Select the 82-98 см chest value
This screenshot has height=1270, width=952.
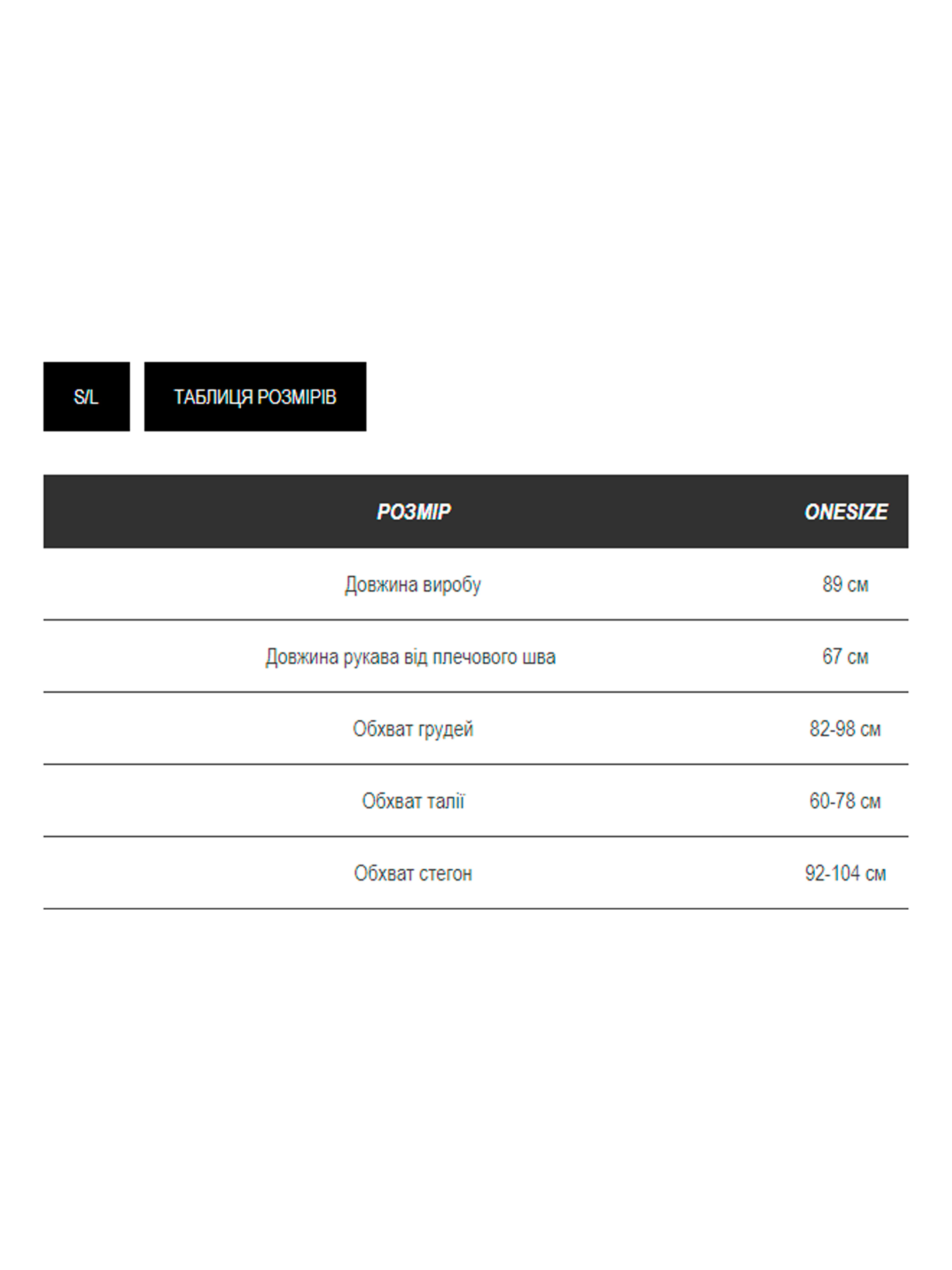845,729
